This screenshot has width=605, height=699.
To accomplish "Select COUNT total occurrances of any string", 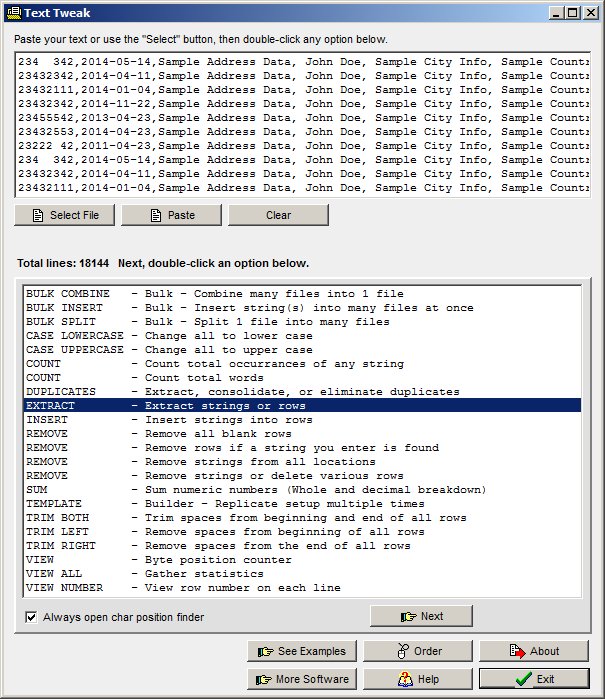I will click(x=302, y=364).
